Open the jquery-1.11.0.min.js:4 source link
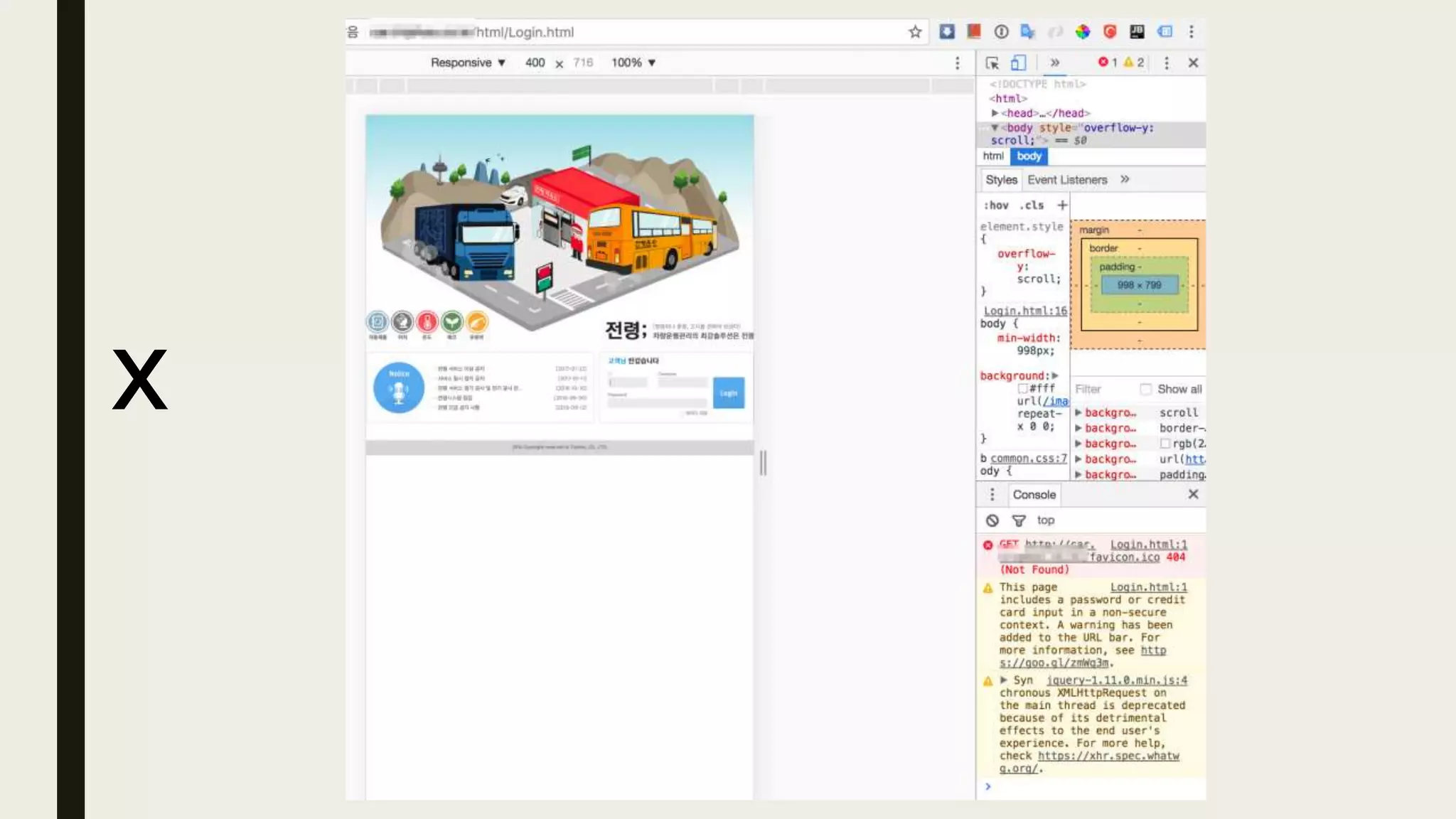This screenshot has height=819, width=1456. [1116, 680]
